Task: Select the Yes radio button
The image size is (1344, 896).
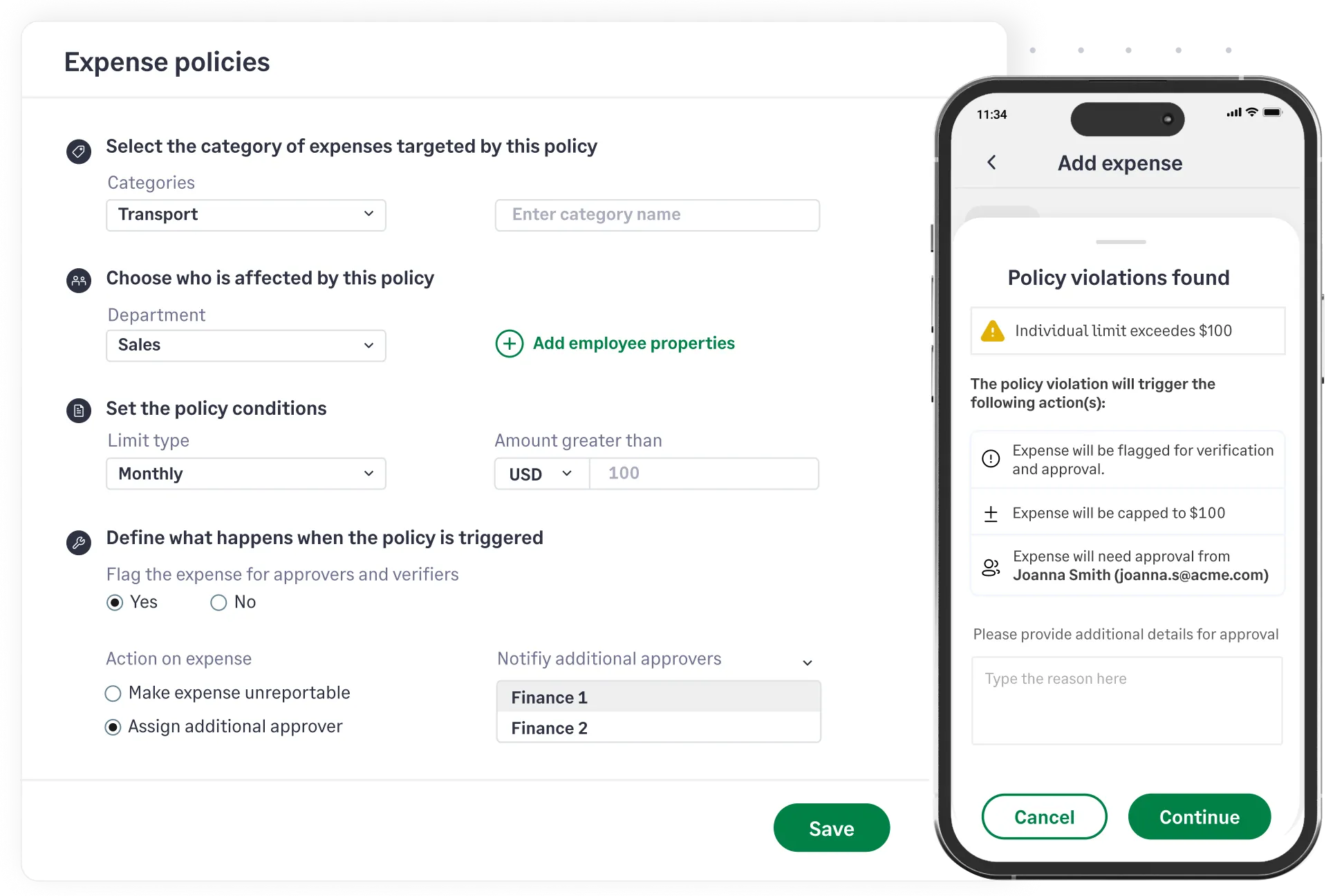Action: (x=114, y=602)
